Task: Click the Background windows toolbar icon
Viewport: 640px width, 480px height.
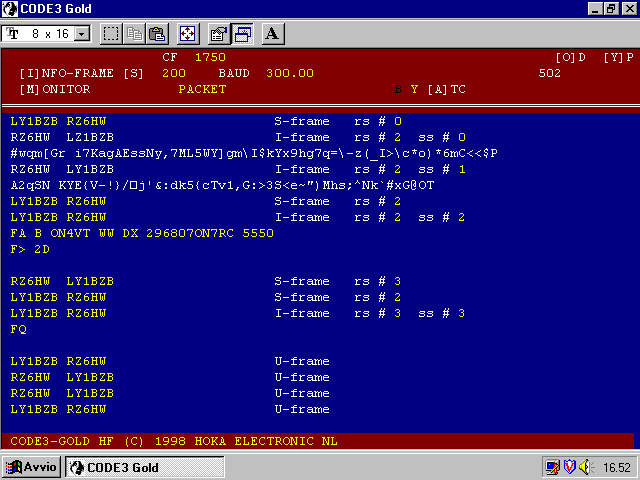Action: pyautogui.click(x=242, y=34)
